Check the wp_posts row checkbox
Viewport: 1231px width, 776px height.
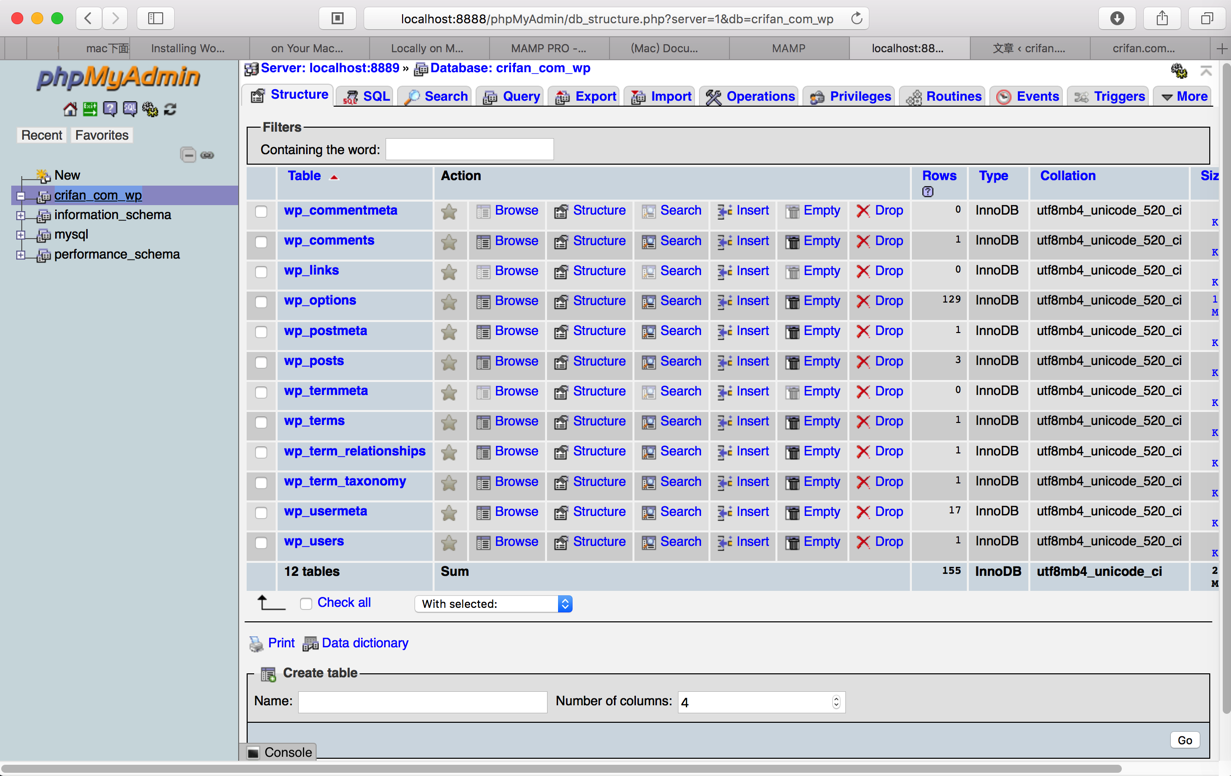[261, 362]
